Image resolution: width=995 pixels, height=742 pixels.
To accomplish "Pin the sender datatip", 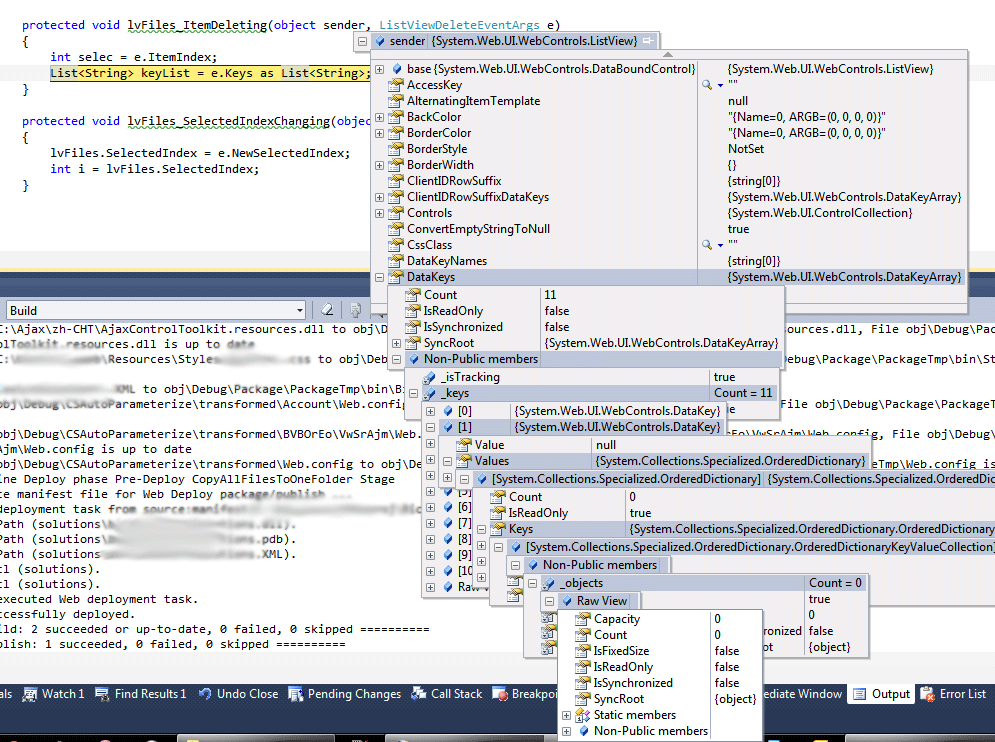I will coord(648,41).
